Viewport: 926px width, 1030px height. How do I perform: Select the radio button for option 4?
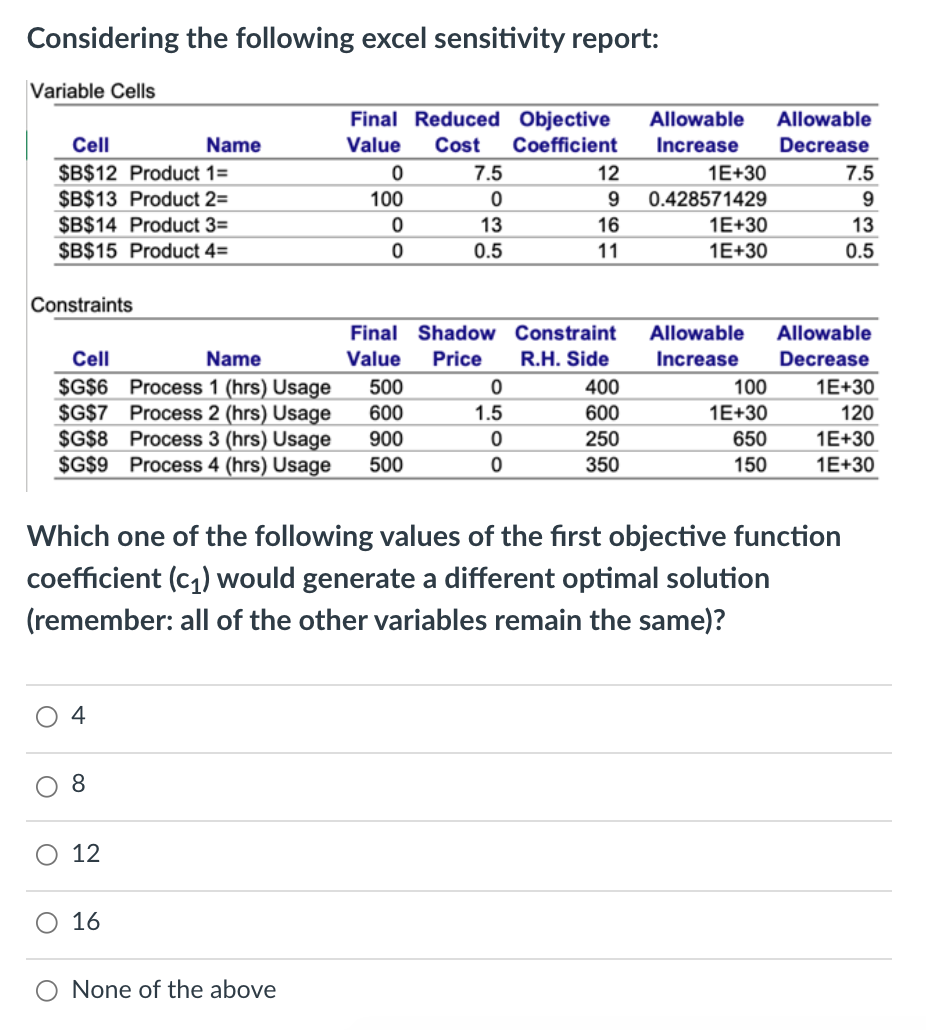click(x=46, y=715)
